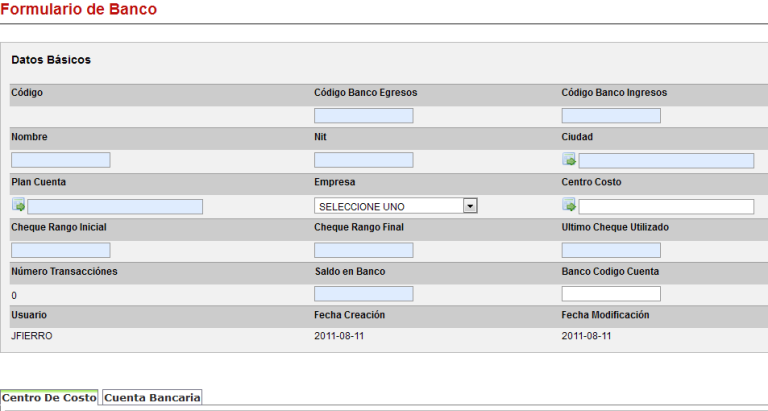Select the Banco Codigo Cuenta field
Screen dimensions: 768x411
click(x=610, y=294)
